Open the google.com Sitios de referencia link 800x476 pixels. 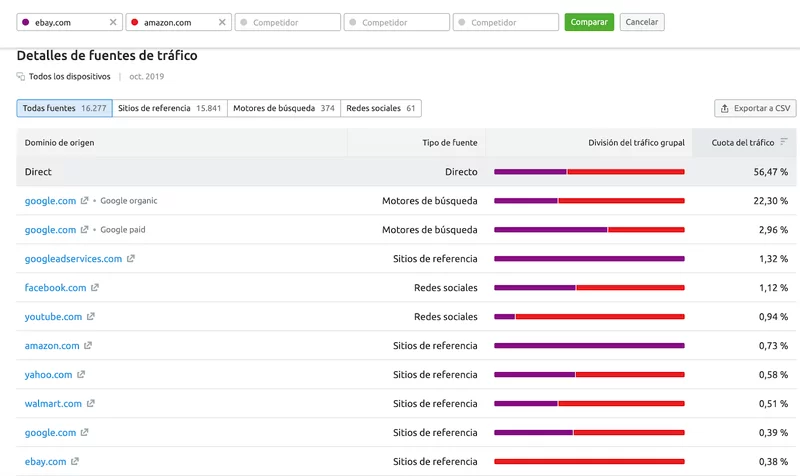tap(51, 432)
